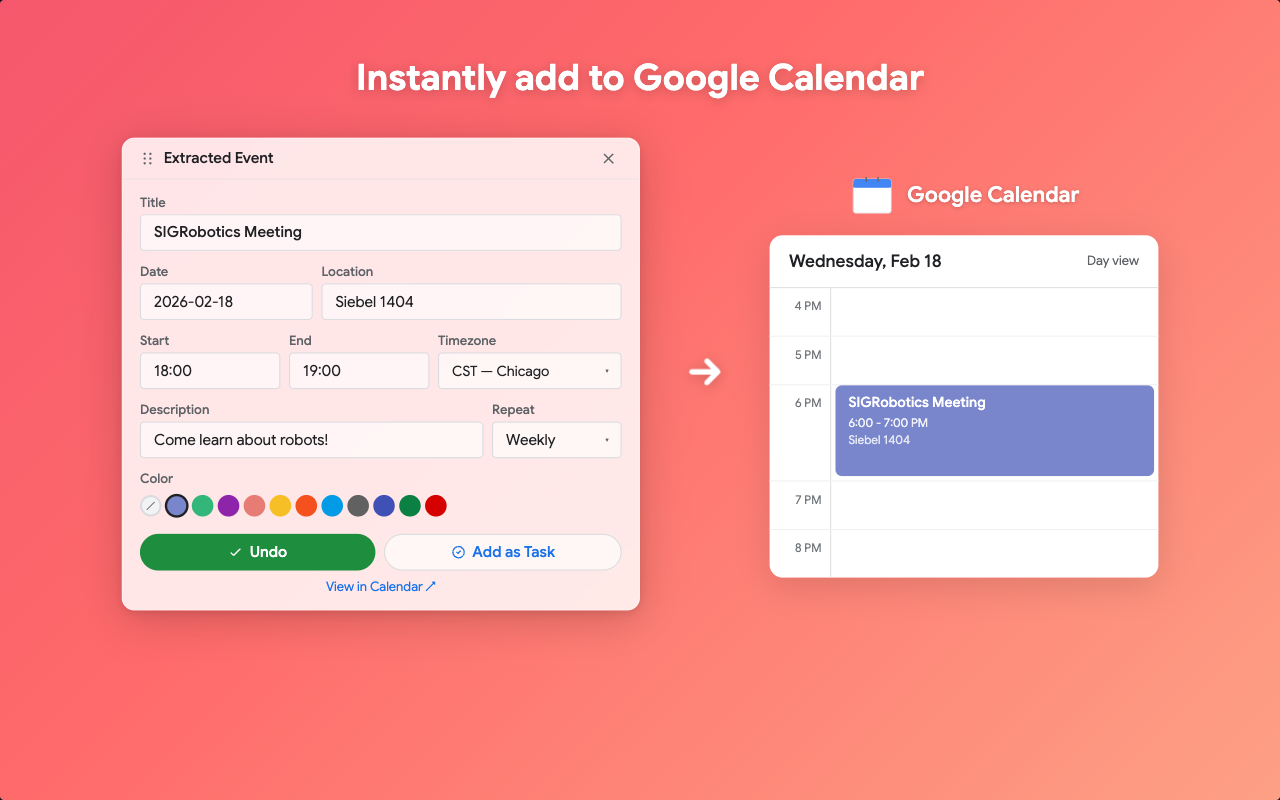Close the Extracted Event panel
This screenshot has width=1280, height=800.
point(608,158)
